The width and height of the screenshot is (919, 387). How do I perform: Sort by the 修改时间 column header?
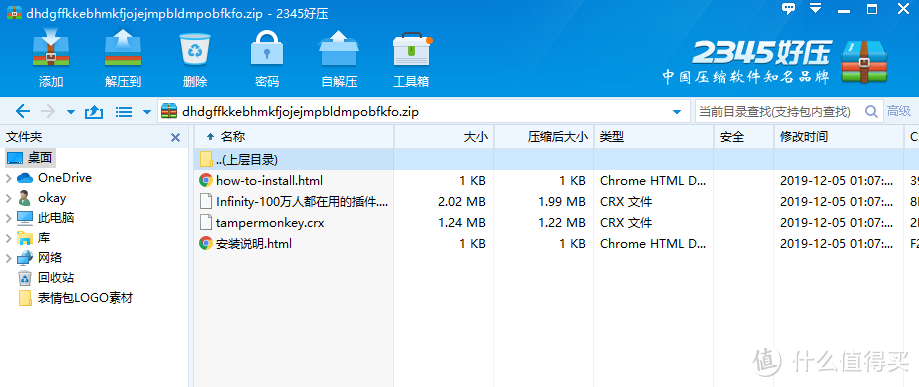click(x=838, y=137)
